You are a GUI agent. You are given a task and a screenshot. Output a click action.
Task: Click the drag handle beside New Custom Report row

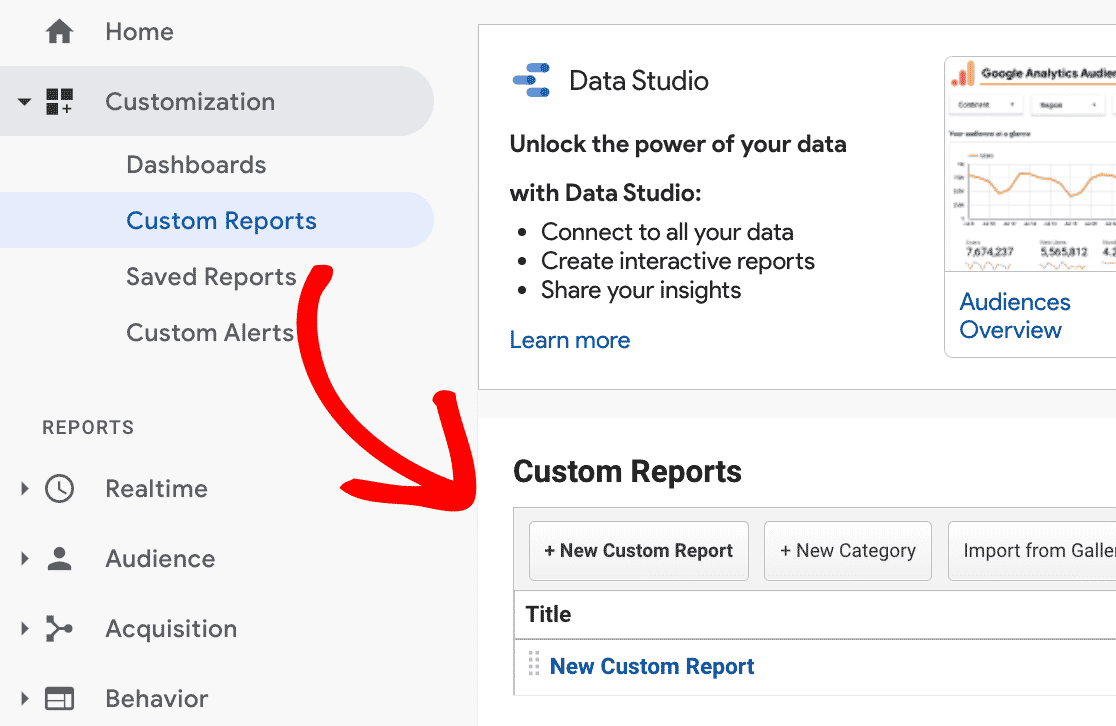[533, 663]
